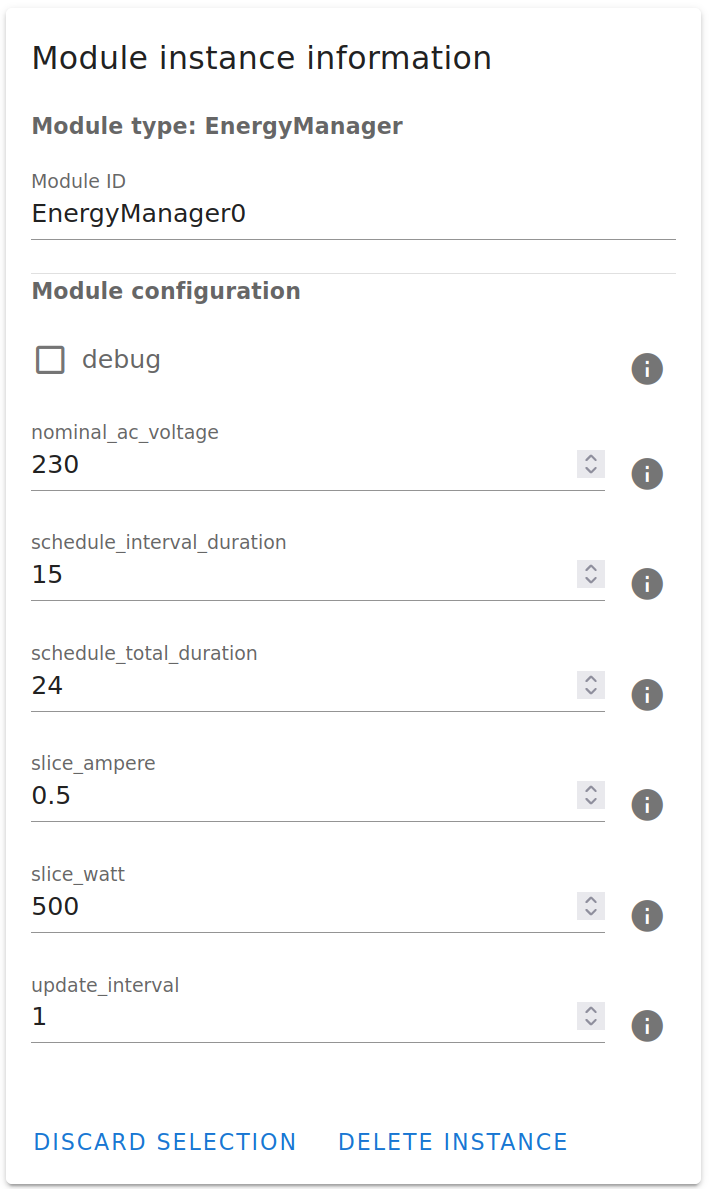Select the slice_watt value 500 field
This screenshot has height=1189, width=713.
click(x=300, y=907)
